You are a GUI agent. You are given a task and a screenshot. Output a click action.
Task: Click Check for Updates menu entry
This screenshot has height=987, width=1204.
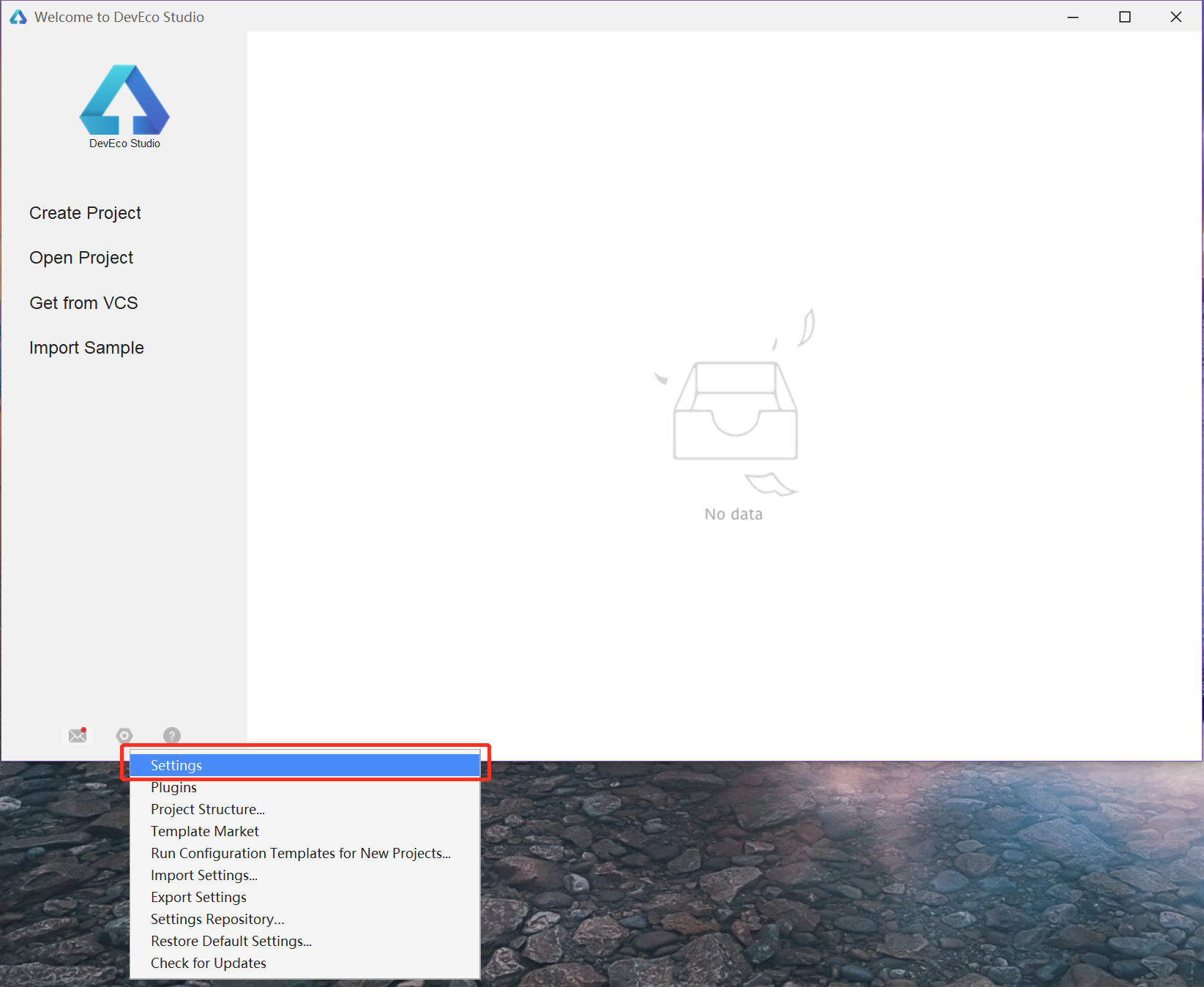point(304,963)
